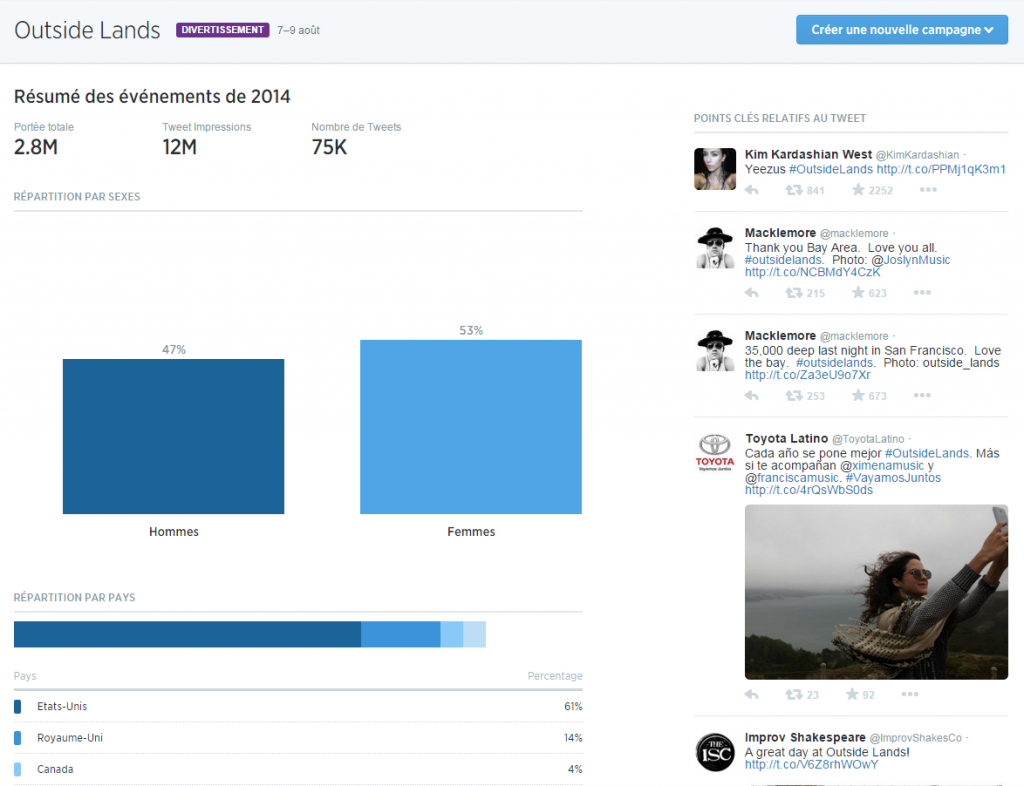The height and width of the screenshot is (786, 1024).
Task: View Toyota Latino's selfie photo
Action: click(876, 592)
